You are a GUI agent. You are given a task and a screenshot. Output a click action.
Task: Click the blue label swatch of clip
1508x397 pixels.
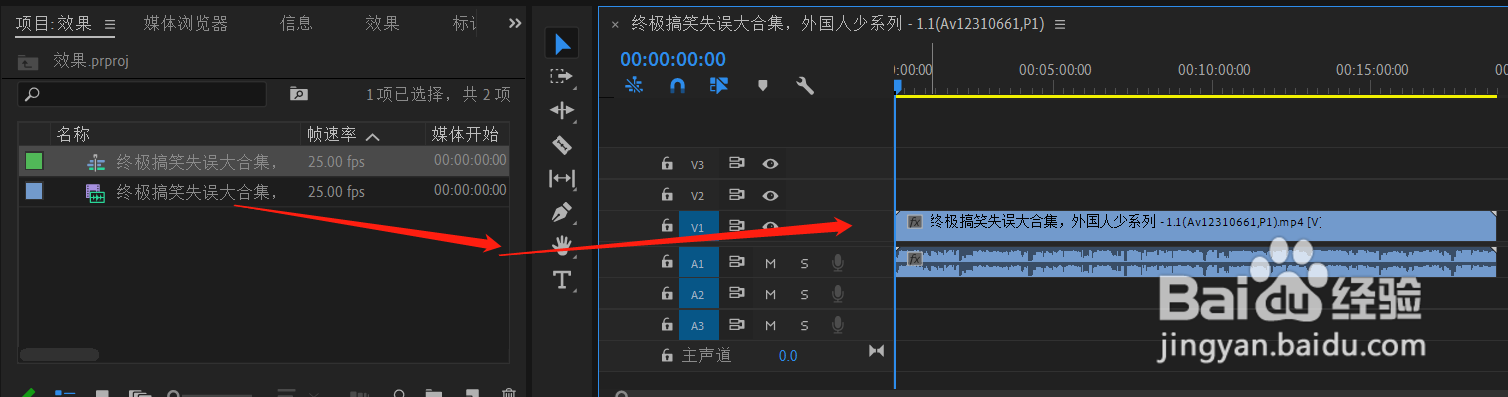34,192
